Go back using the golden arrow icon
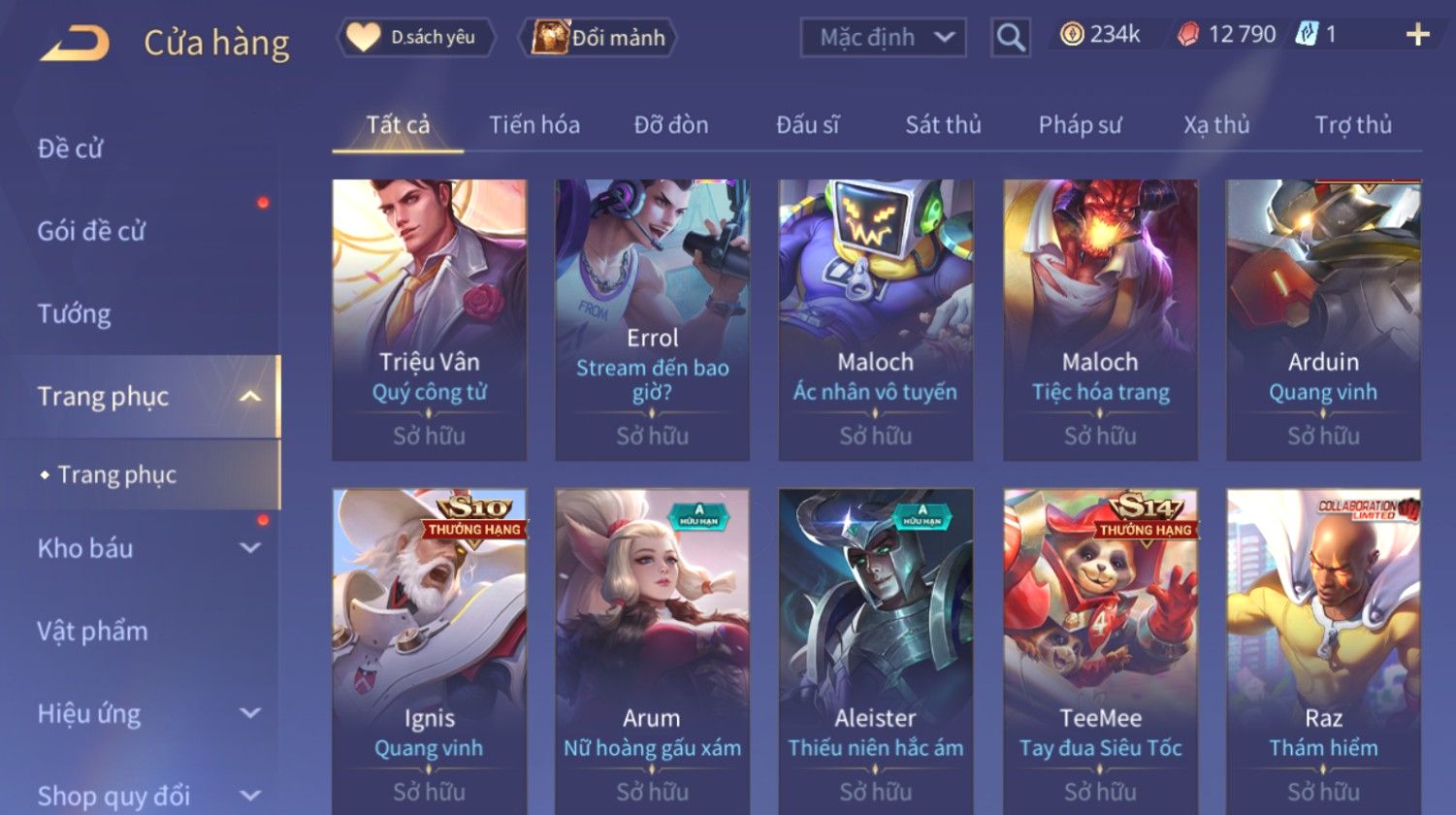Screen dimensions: 1456x815 [x=75, y=44]
